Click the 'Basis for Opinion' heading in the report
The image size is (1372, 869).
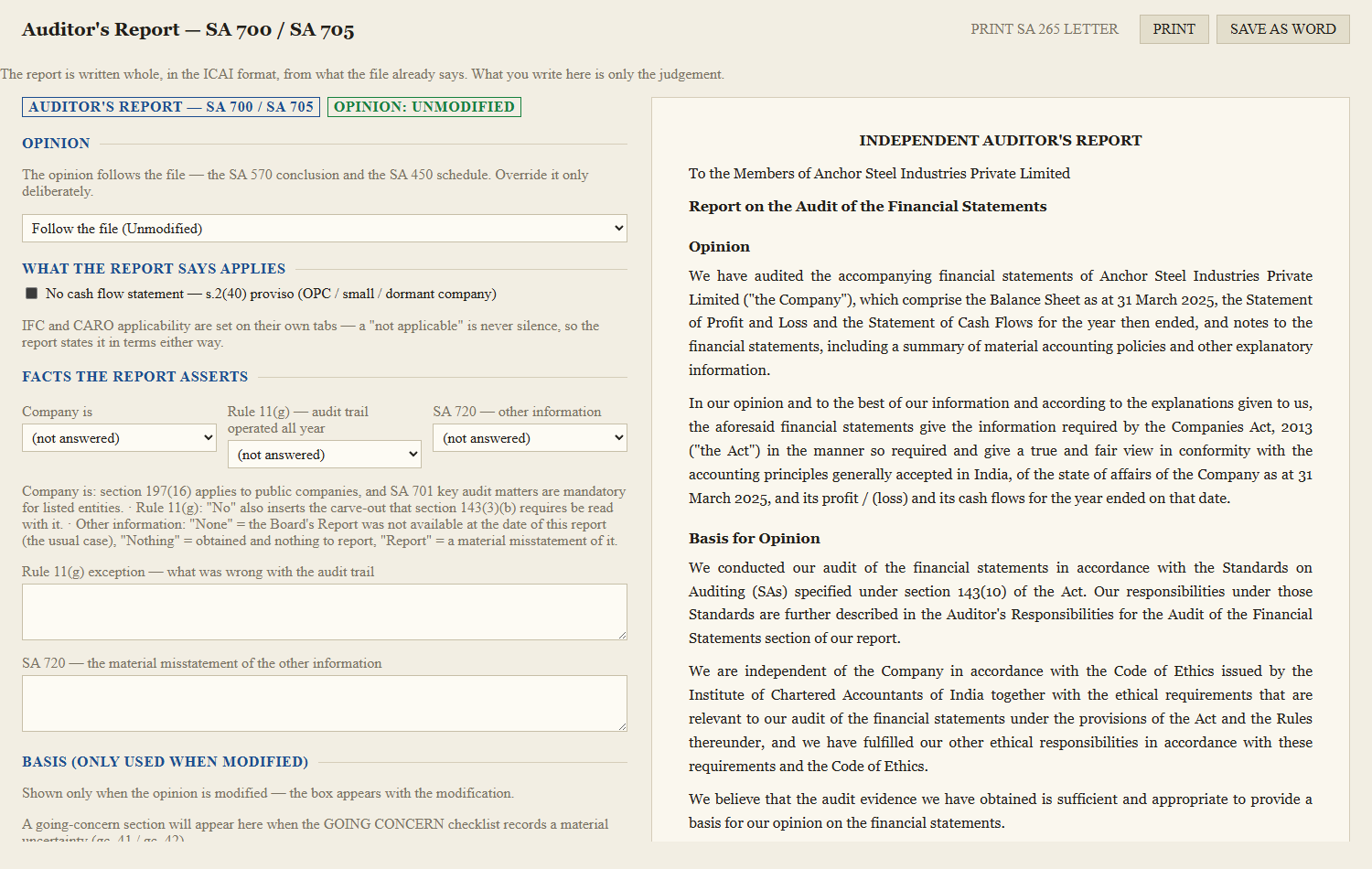(755, 539)
